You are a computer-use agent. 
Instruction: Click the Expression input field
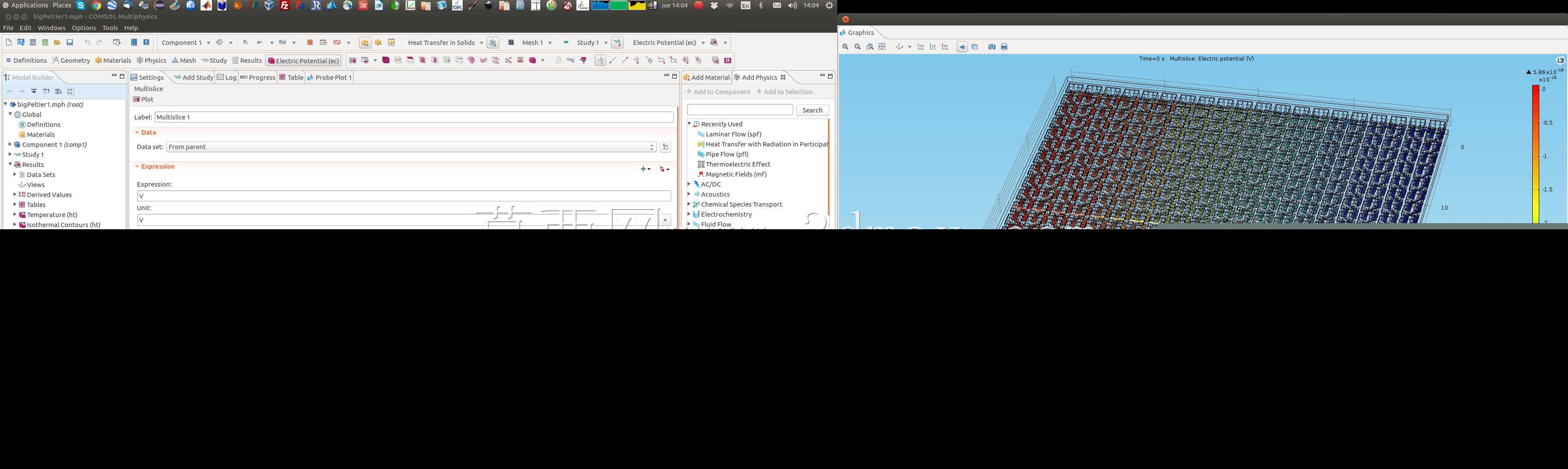coord(404,196)
